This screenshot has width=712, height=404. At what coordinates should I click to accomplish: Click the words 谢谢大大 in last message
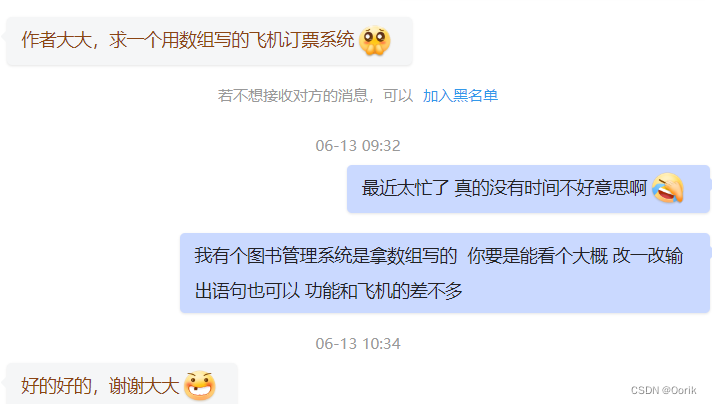[144, 386]
